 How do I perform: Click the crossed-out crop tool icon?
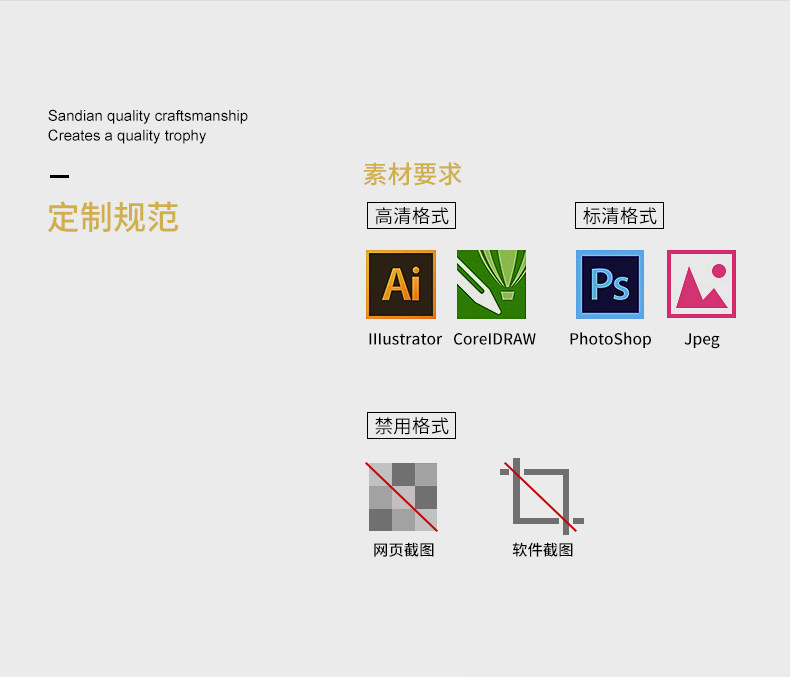pos(542,496)
